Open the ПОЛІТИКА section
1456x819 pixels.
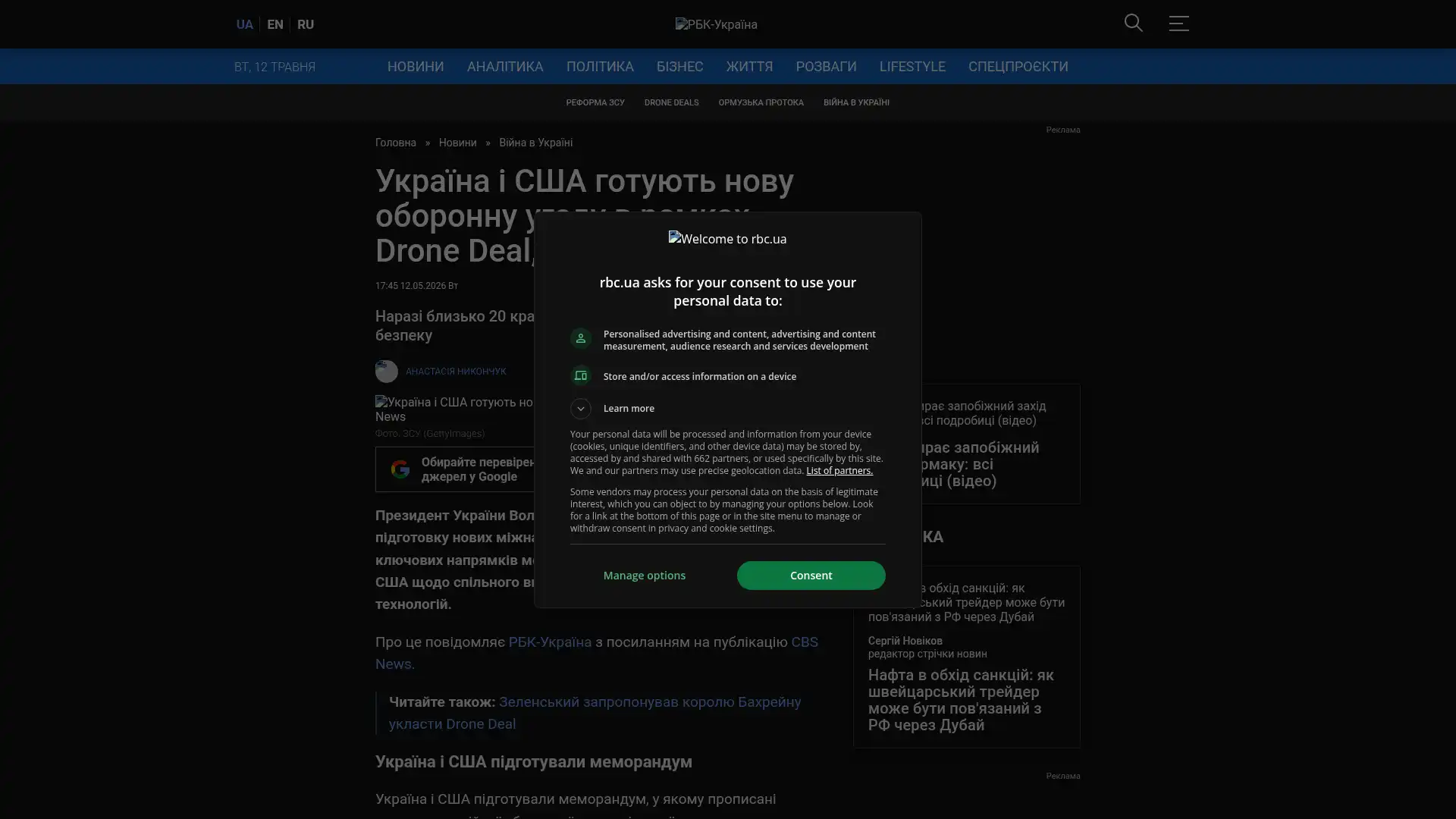coord(600,67)
